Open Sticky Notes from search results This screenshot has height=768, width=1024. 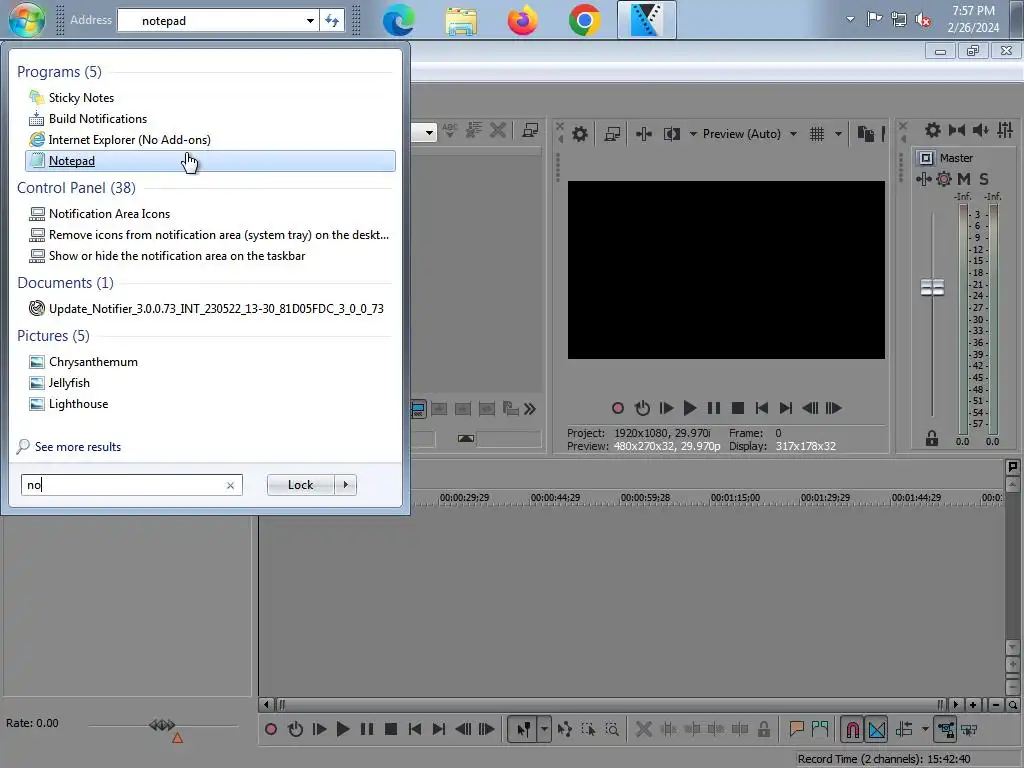pyautogui.click(x=81, y=98)
